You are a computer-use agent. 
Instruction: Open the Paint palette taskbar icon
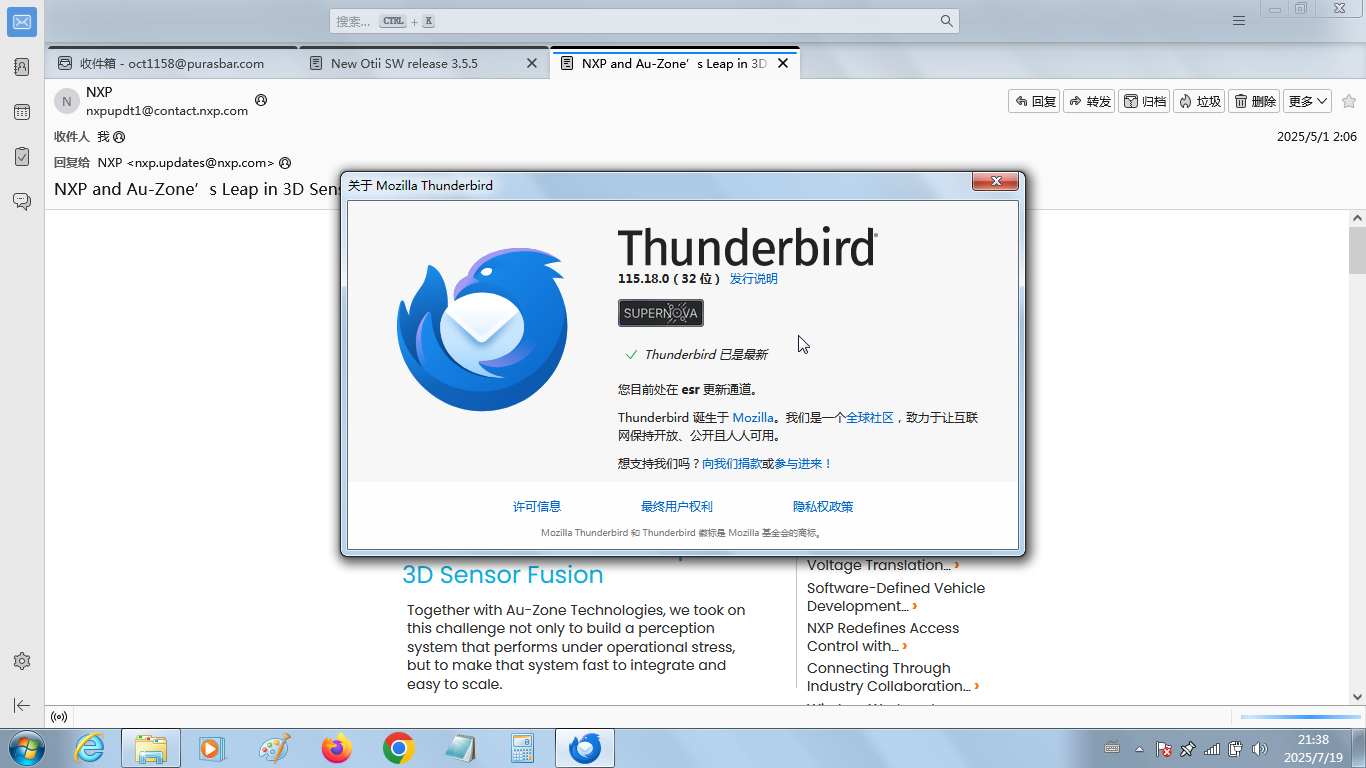tap(275, 748)
